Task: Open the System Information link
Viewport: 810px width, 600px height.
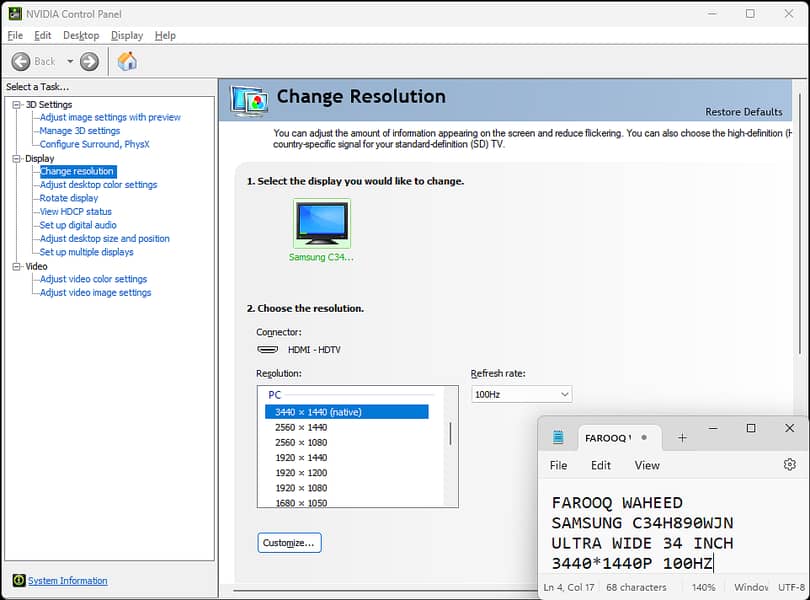Action: [68, 580]
